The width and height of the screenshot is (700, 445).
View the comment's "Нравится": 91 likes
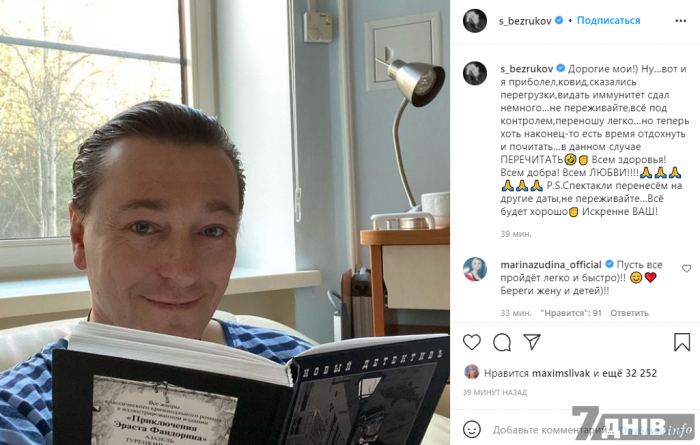(x=571, y=313)
